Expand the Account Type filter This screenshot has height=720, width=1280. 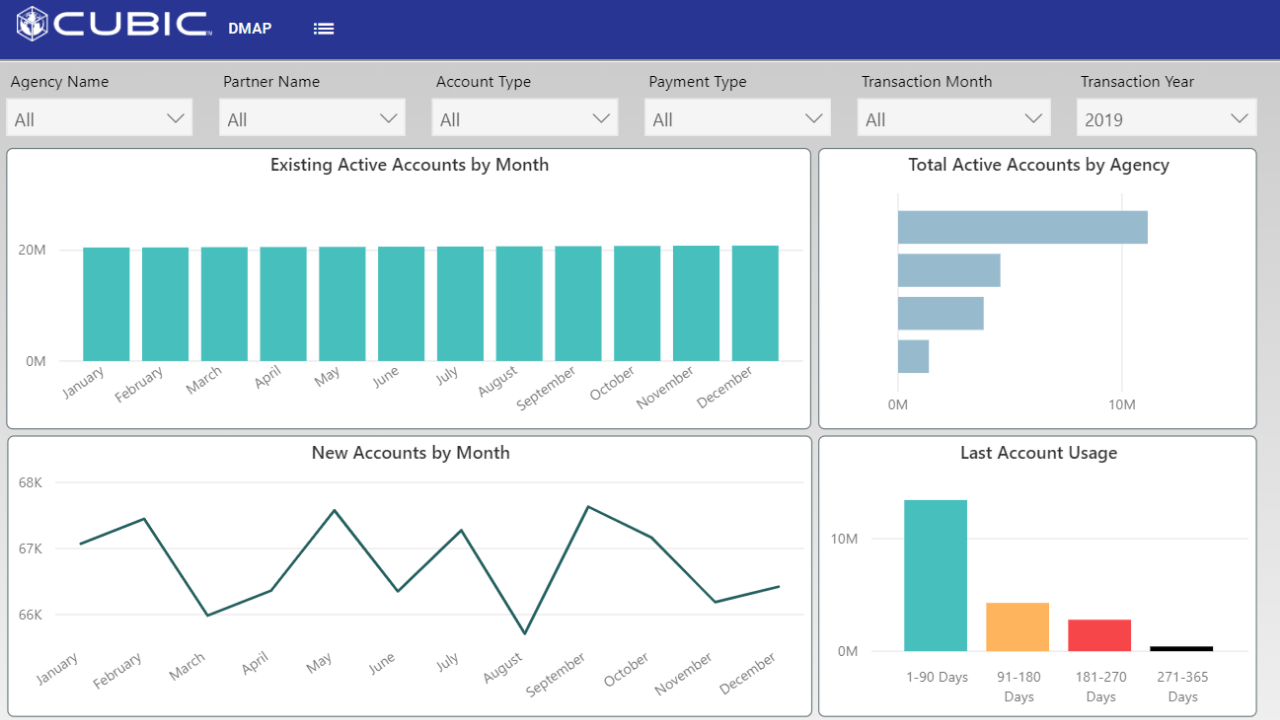(x=525, y=118)
